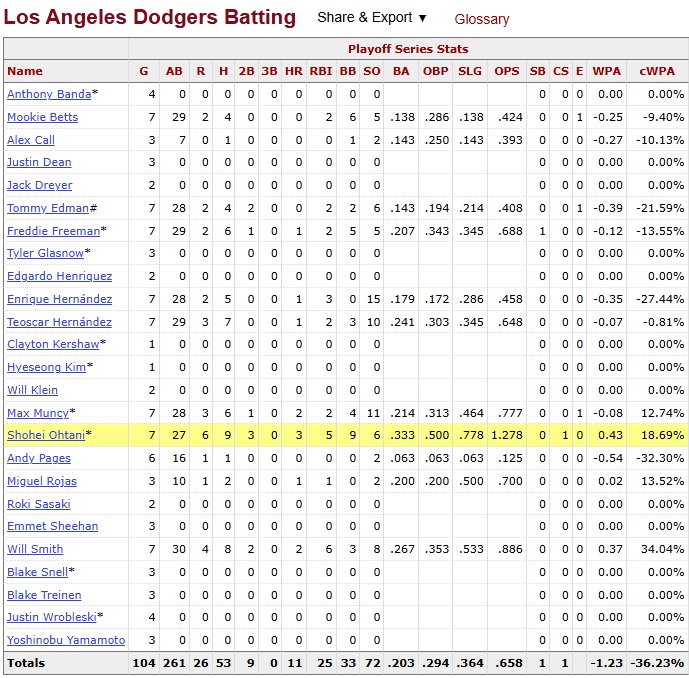The height and width of the screenshot is (678, 689).
Task: Sort the table by the Name column
Action: (25, 71)
